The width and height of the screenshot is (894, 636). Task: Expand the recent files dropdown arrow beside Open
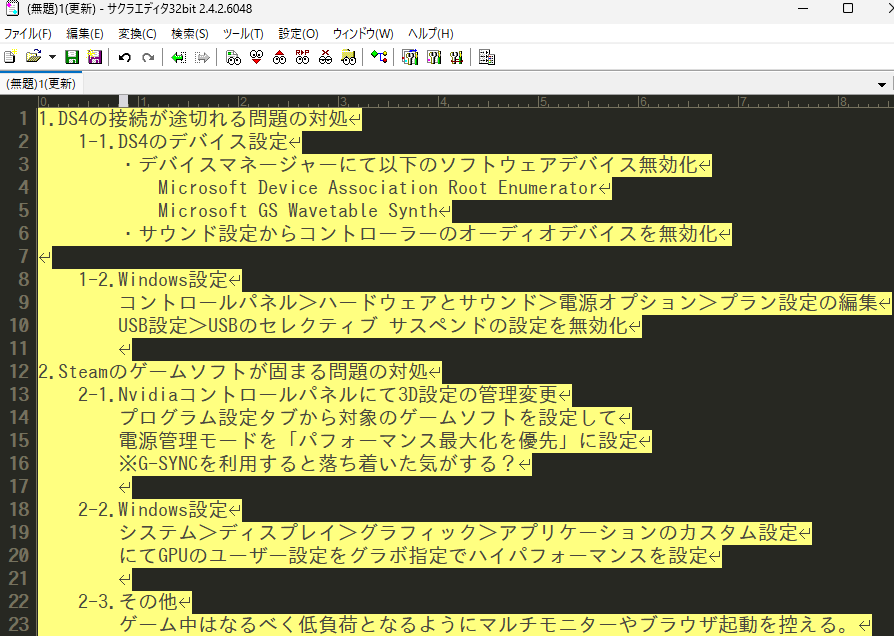pyautogui.click(x=52, y=57)
